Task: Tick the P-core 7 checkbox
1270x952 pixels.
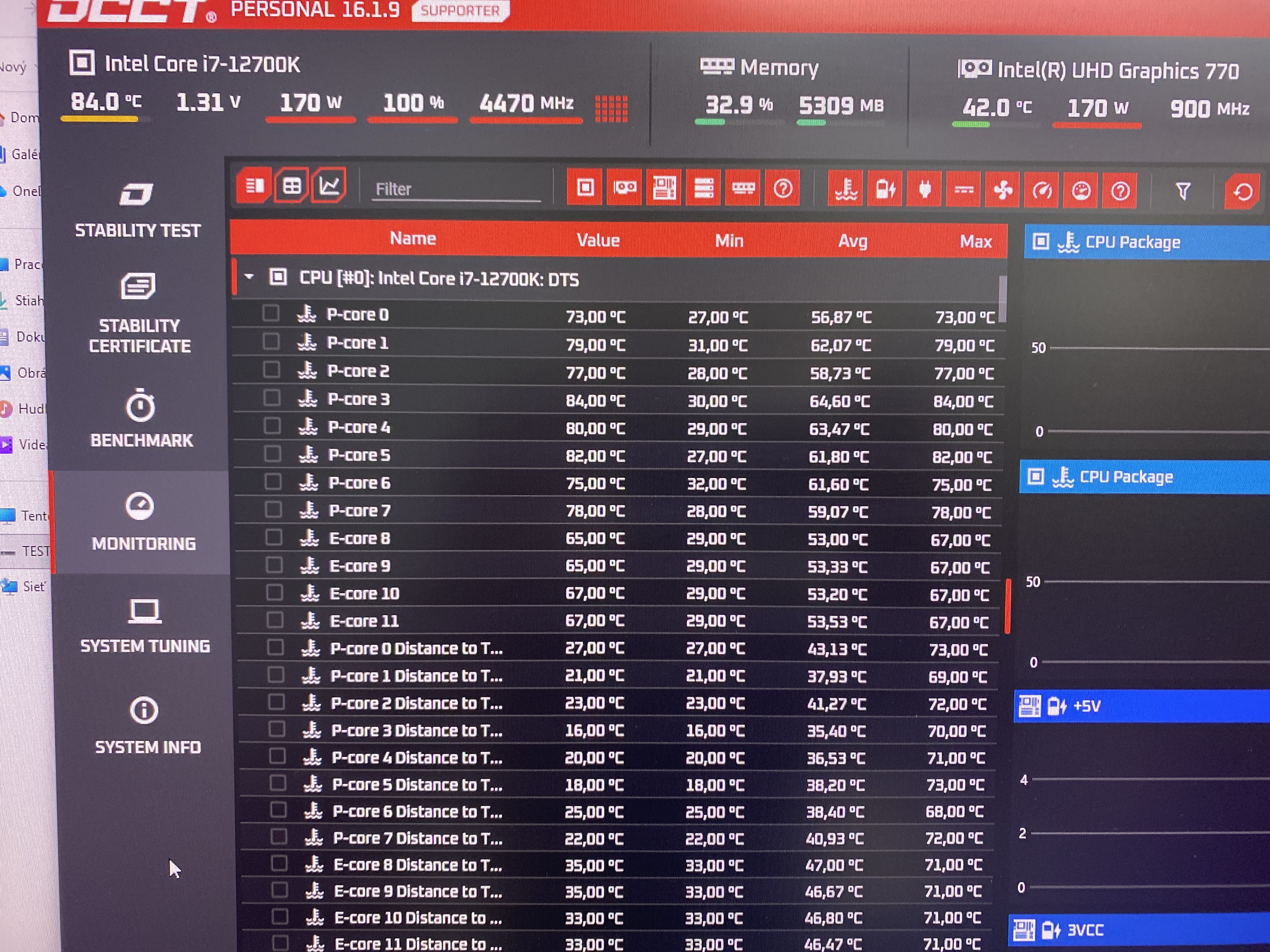Action: coord(273,510)
